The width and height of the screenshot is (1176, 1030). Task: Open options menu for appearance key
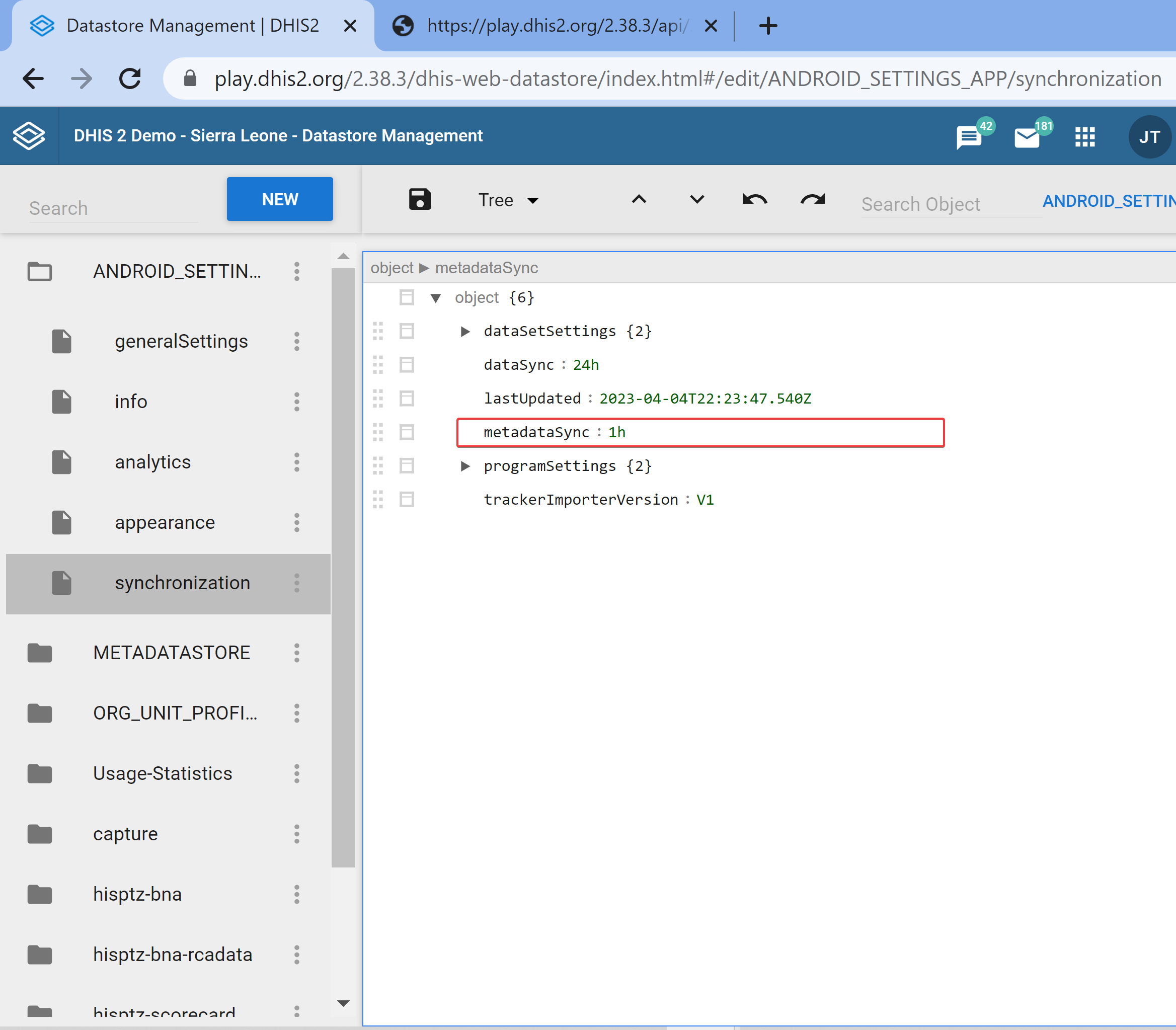296,522
